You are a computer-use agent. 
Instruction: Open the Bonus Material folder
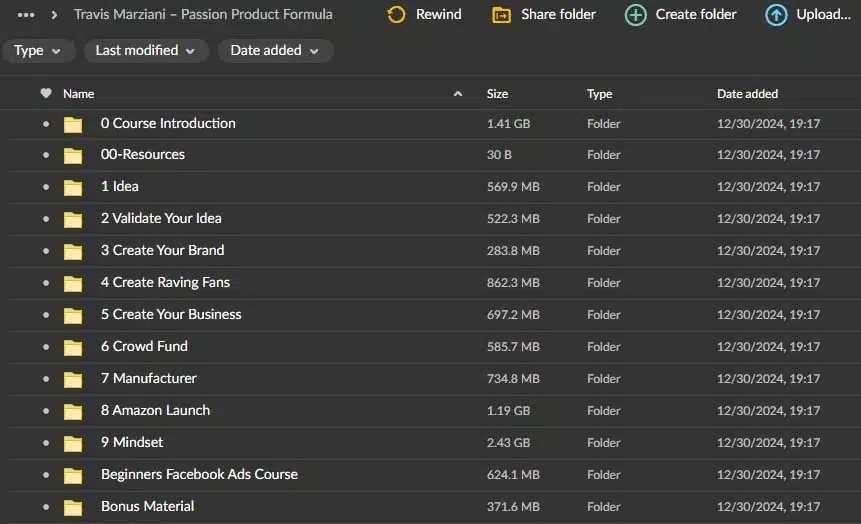(147, 506)
